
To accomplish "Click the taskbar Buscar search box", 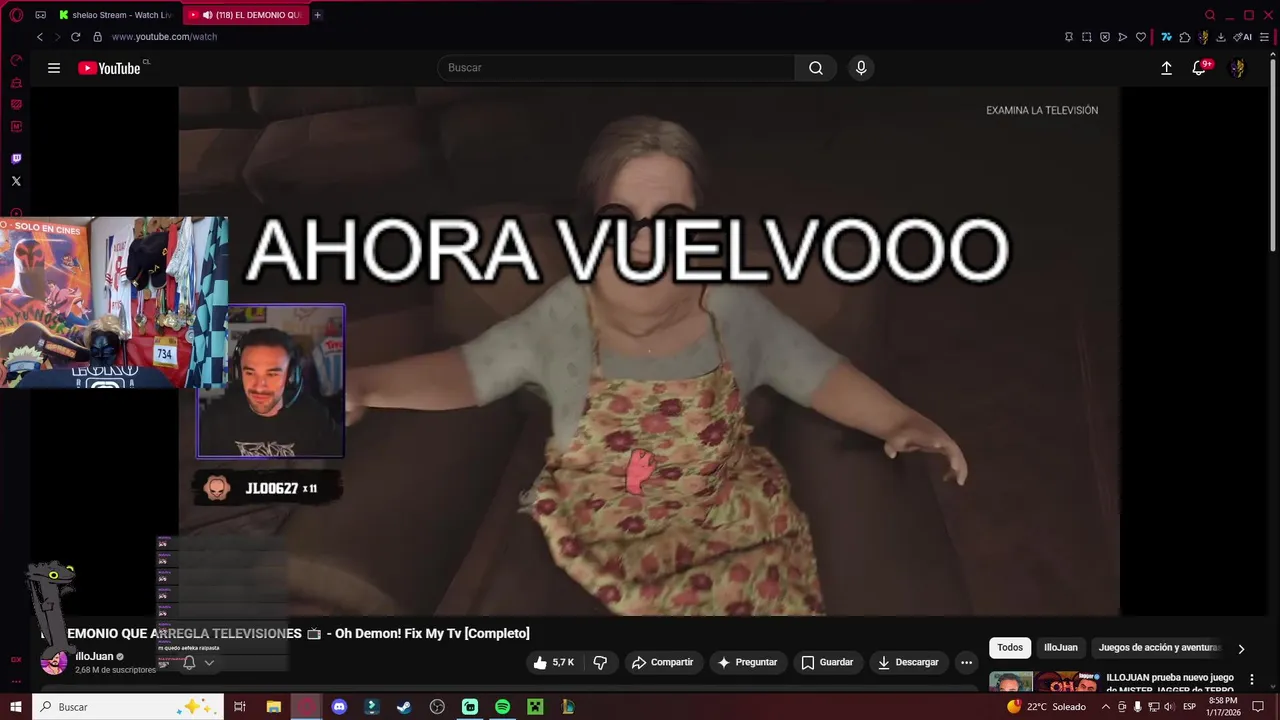I will (x=128, y=707).
